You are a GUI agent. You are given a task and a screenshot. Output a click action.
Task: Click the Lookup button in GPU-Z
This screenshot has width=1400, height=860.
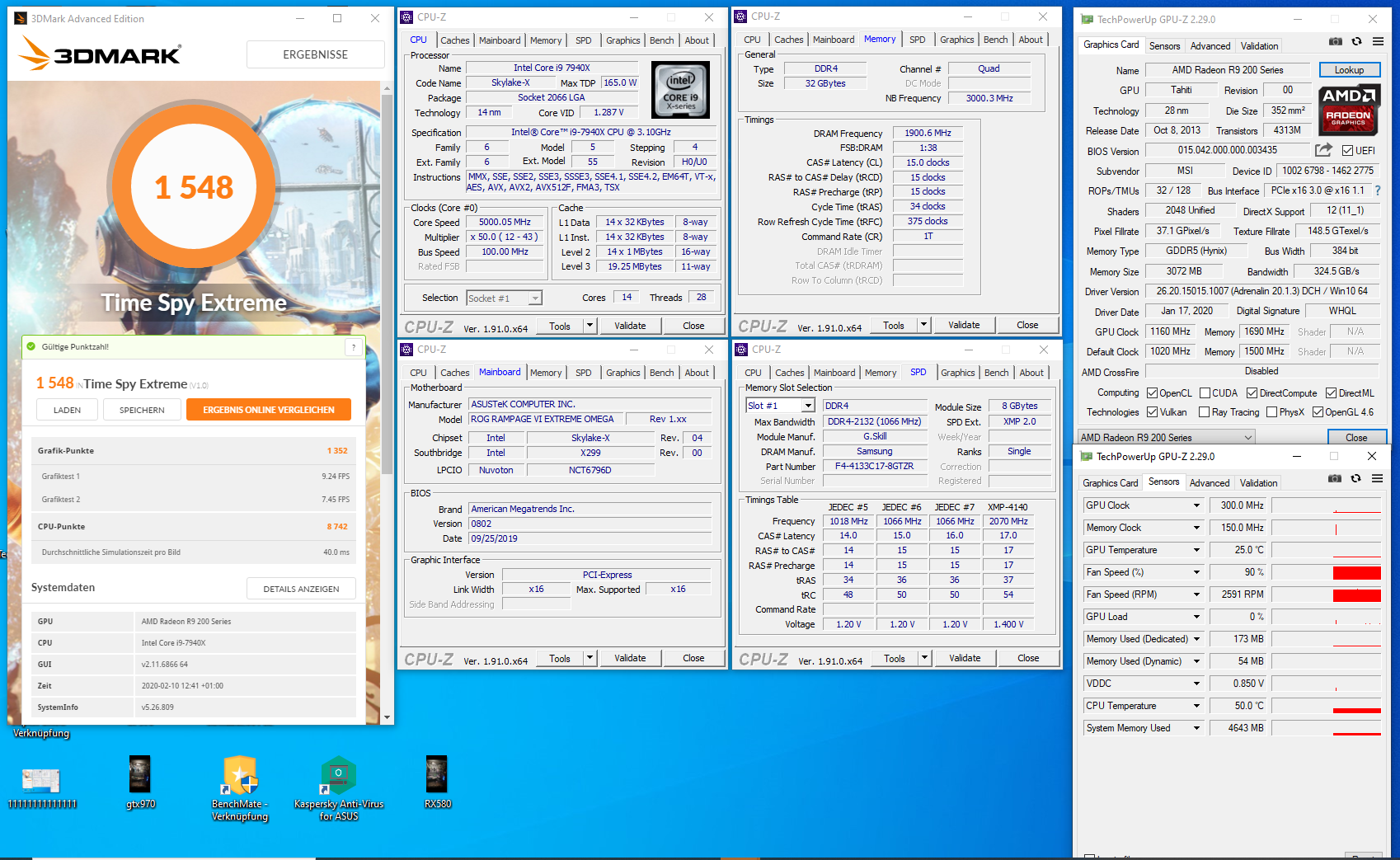[x=1349, y=70]
